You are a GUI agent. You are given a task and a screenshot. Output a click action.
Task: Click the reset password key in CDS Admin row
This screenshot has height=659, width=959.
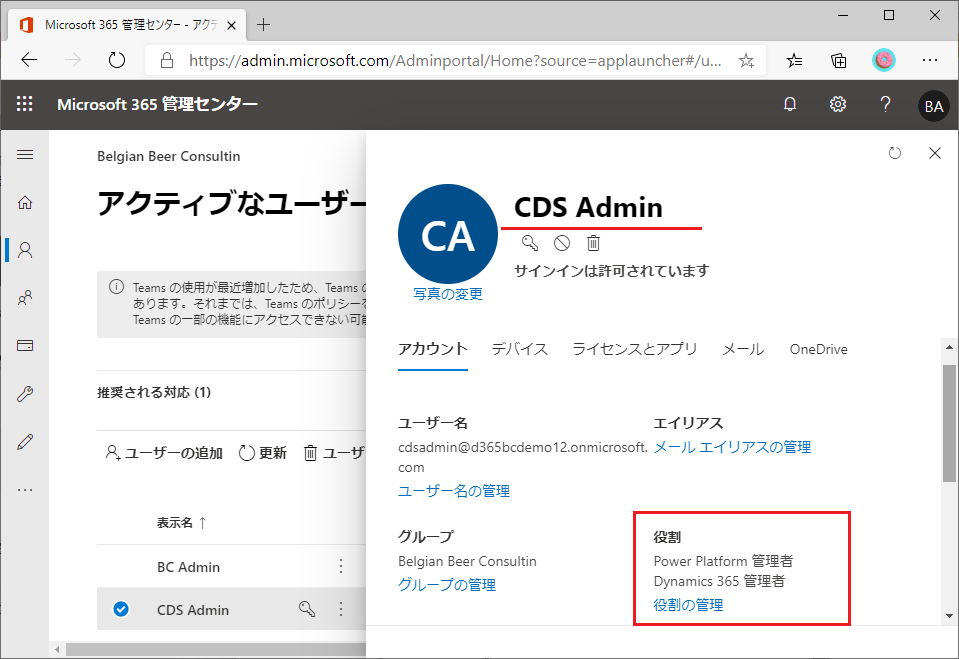coord(307,609)
